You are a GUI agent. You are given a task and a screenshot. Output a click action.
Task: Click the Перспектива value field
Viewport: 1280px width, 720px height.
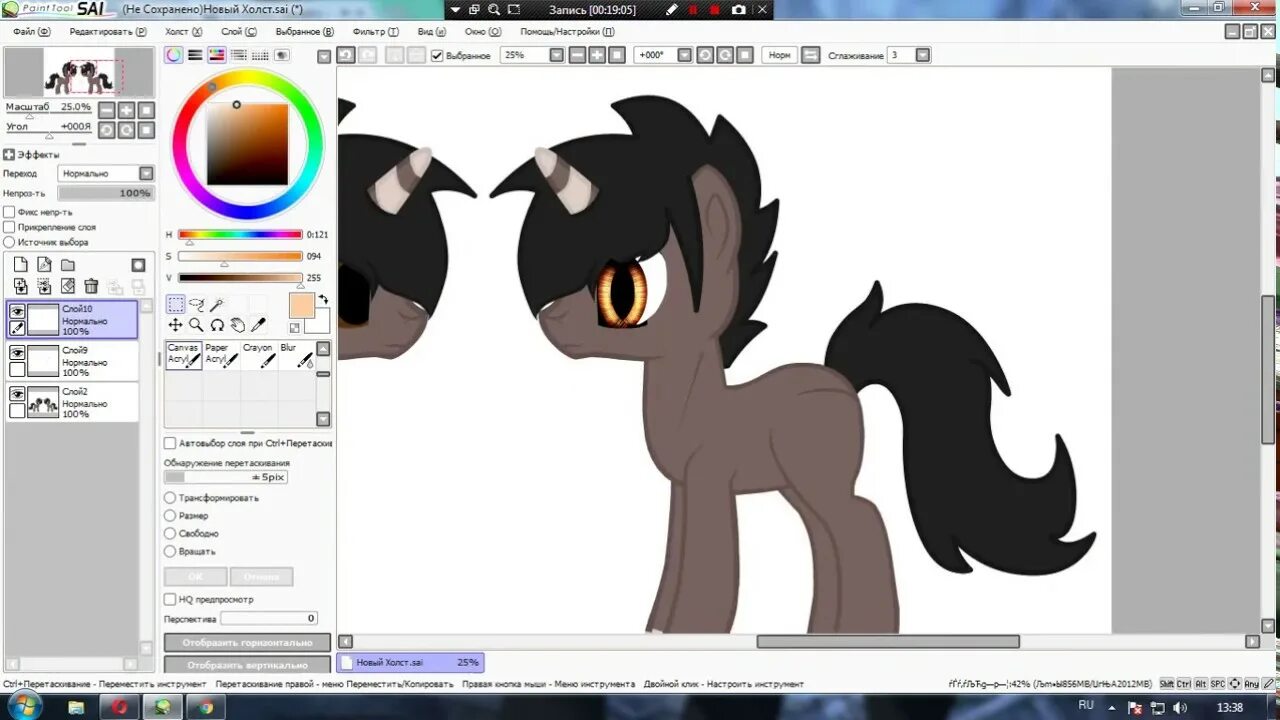click(269, 619)
